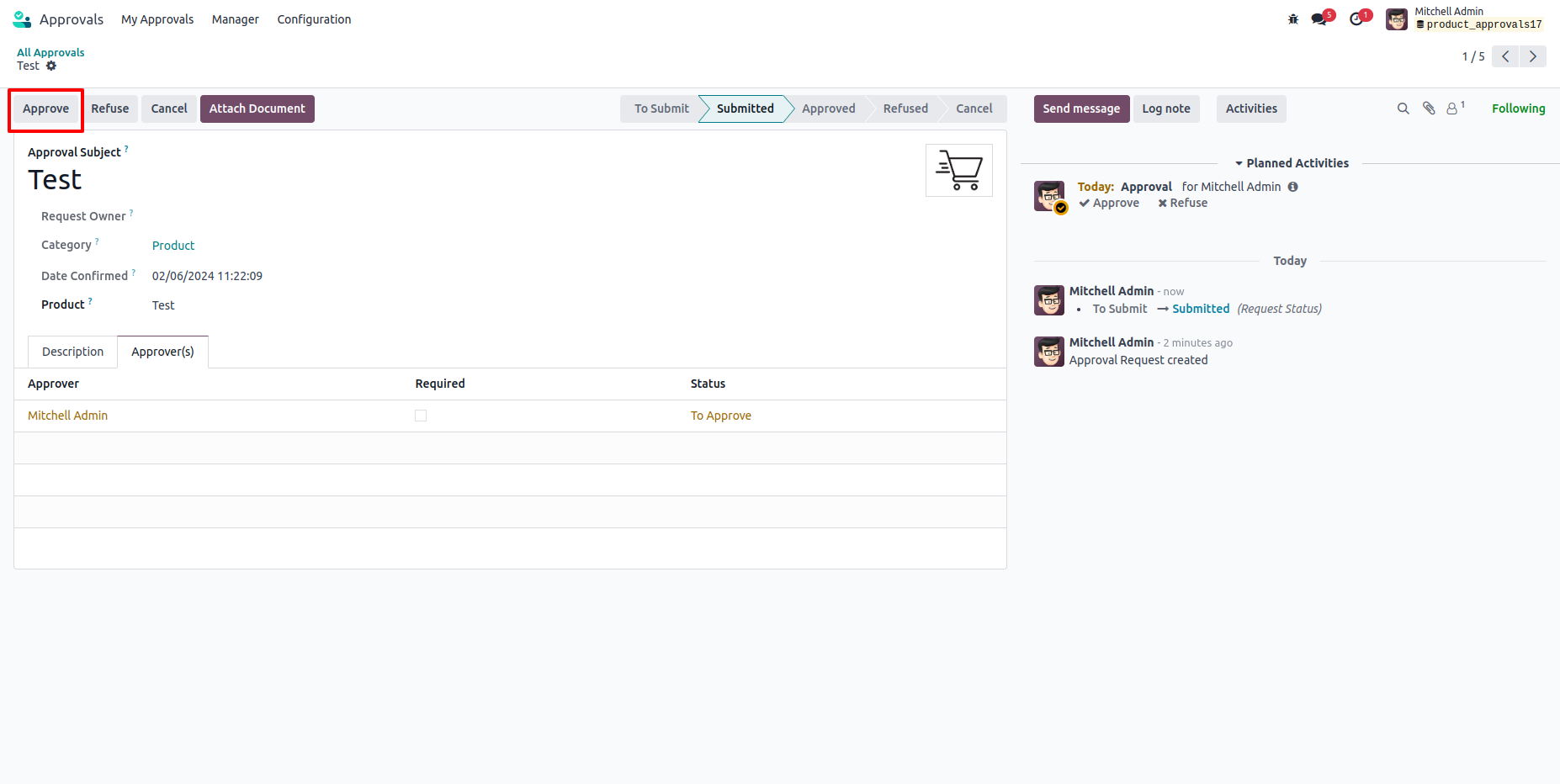Screen dimensions: 1560x784
Task: Go to the next record arrow
Action: click(x=1533, y=56)
